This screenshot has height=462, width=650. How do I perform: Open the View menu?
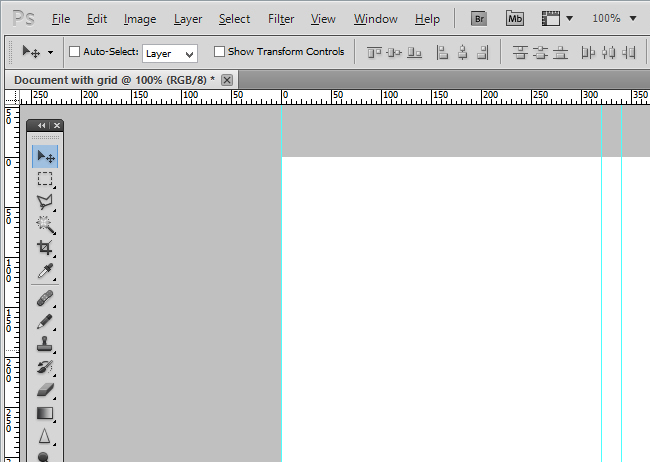click(x=323, y=19)
